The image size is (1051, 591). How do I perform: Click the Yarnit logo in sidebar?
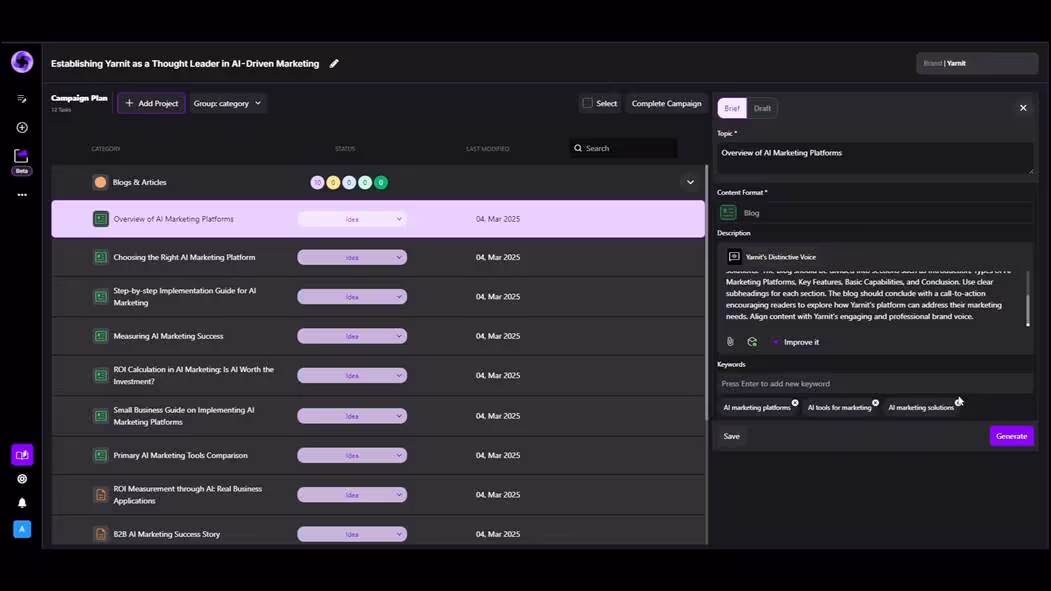tap(22, 62)
